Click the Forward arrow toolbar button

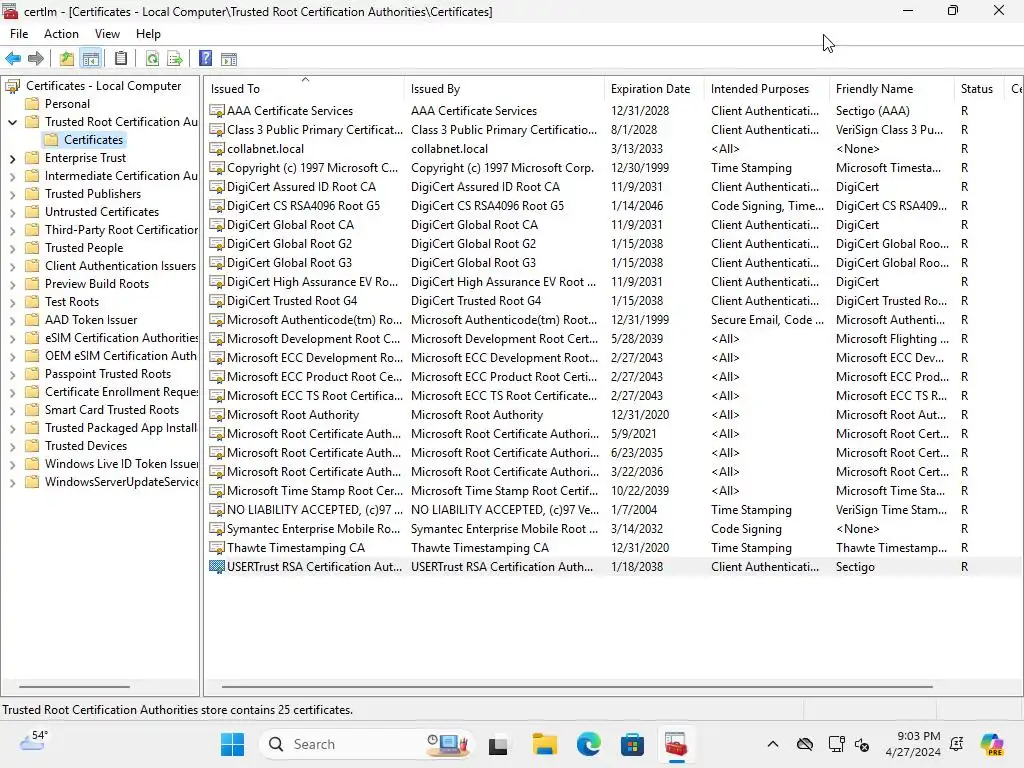pyautogui.click(x=36, y=59)
